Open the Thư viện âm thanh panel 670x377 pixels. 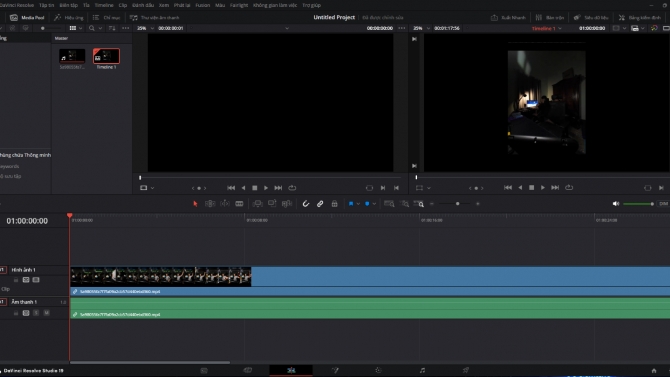coord(155,18)
